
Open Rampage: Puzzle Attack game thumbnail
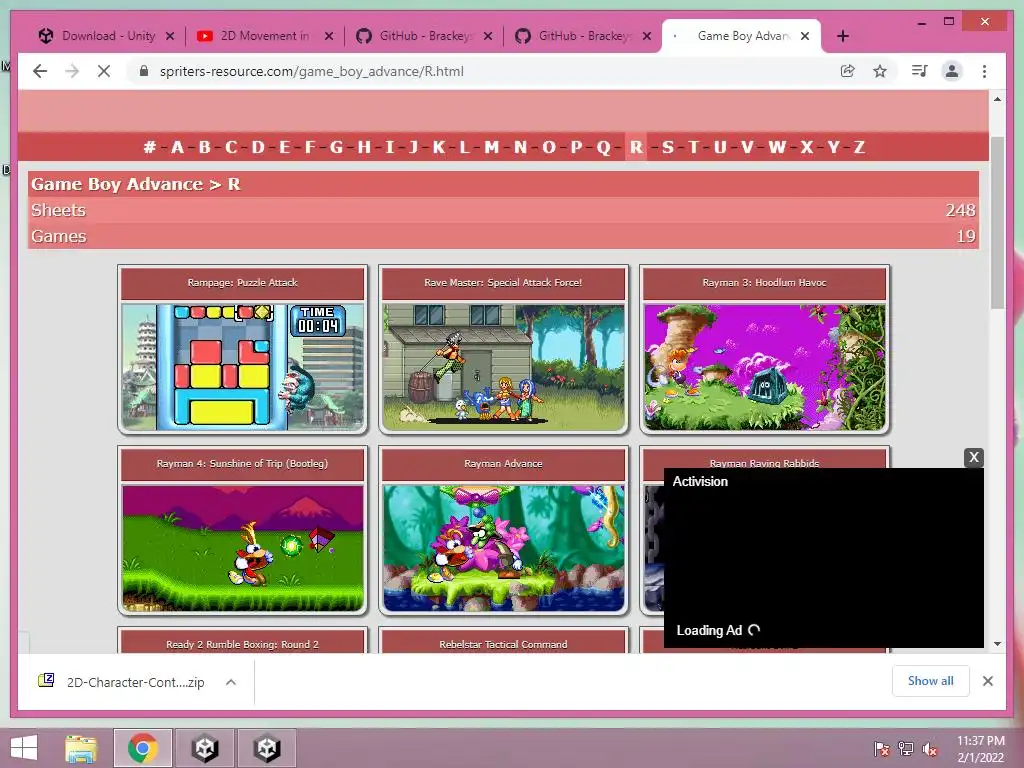242,366
